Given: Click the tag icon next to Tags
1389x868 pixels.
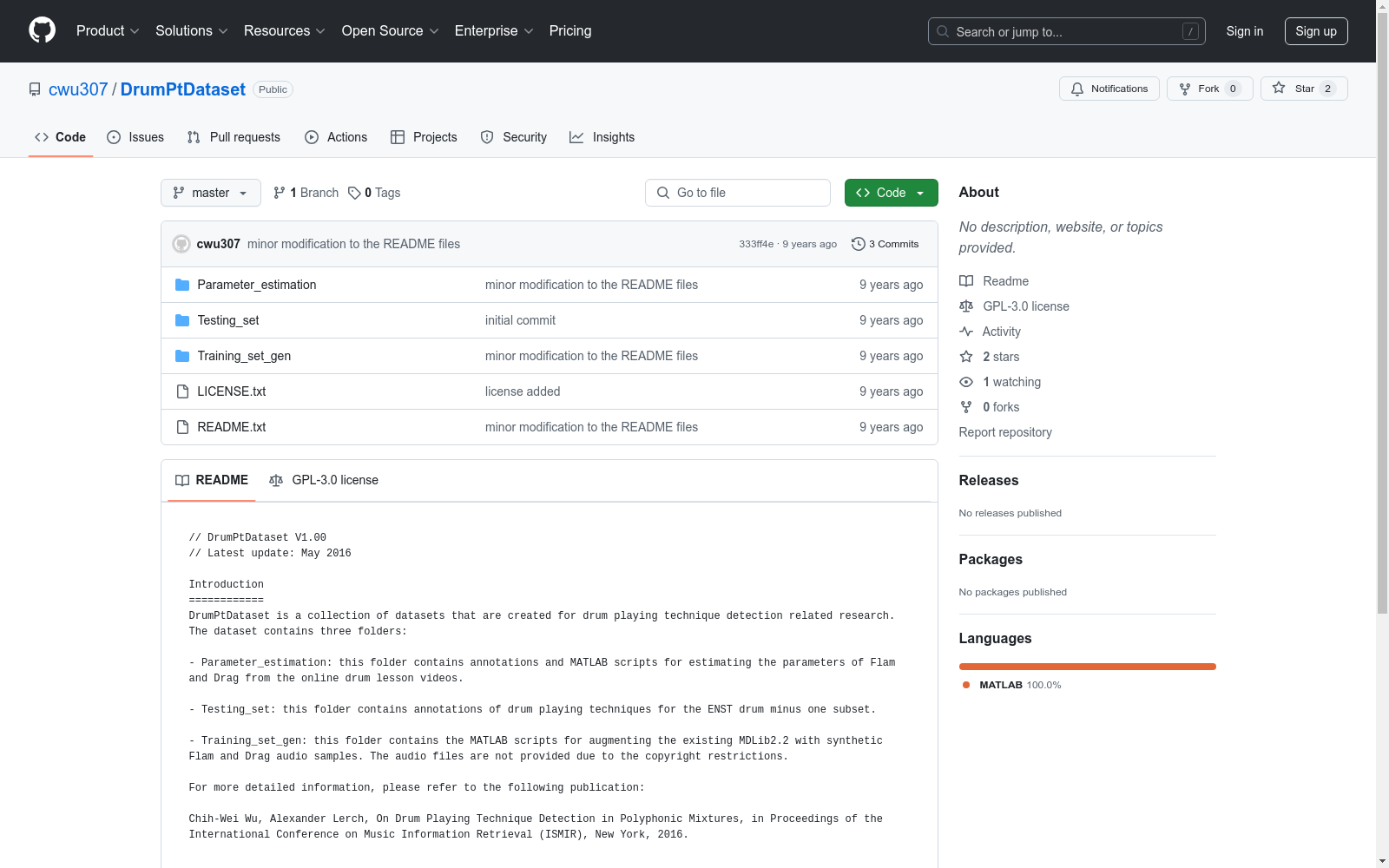Looking at the screenshot, I should [354, 193].
